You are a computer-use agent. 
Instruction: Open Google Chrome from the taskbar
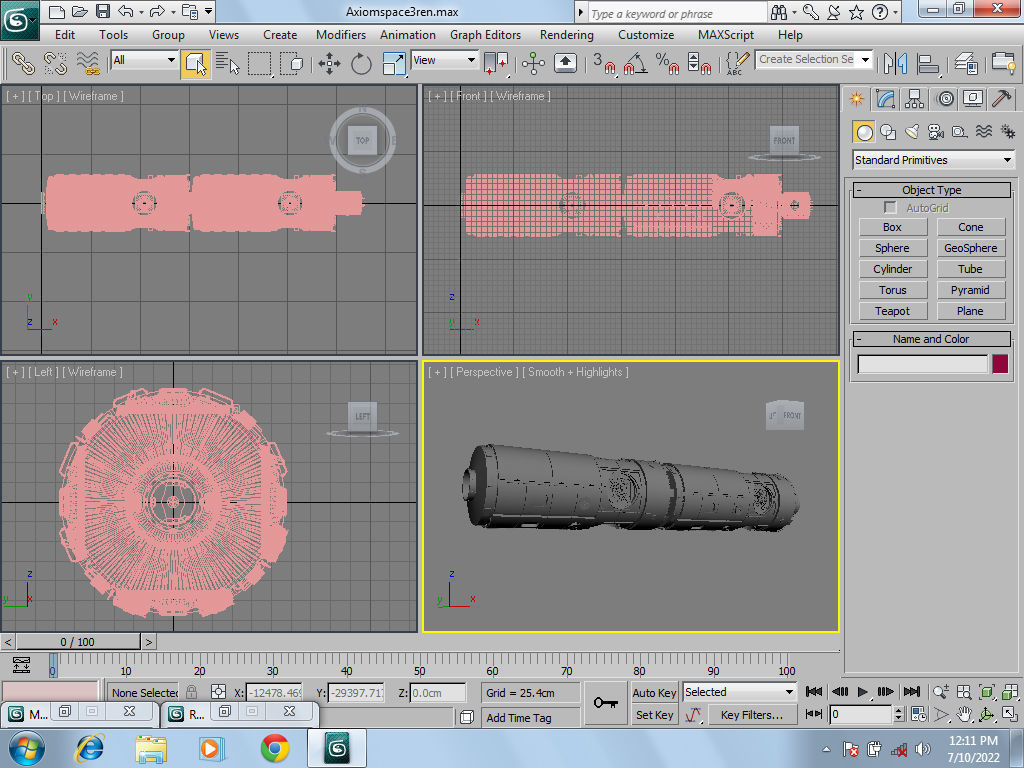click(x=275, y=748)
